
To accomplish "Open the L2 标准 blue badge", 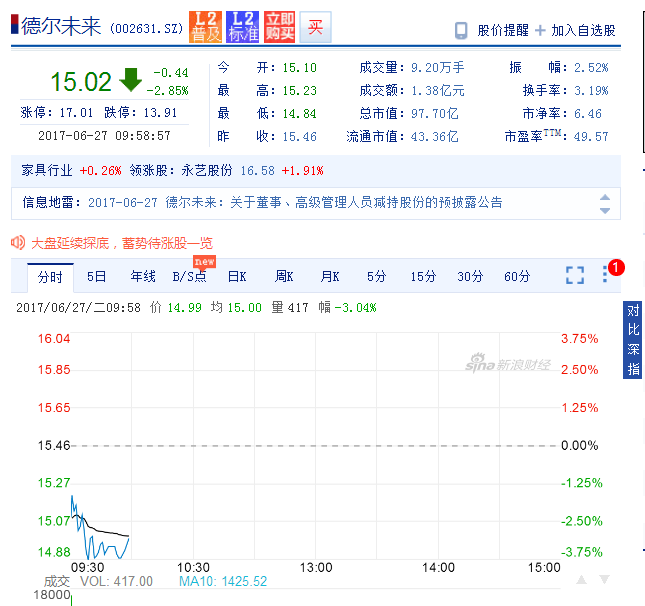I will click(x=242, y=27).
